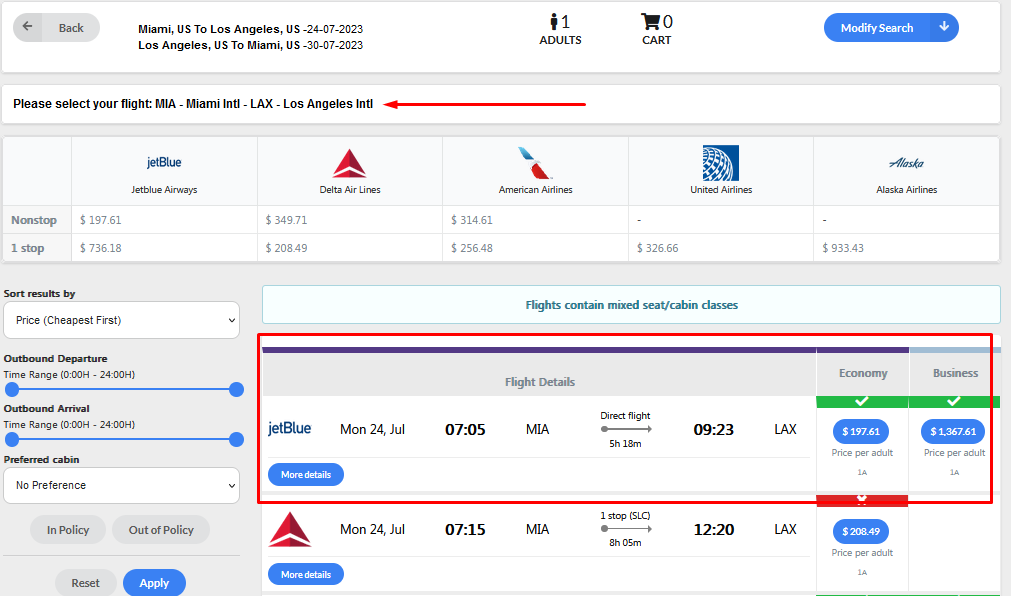Screen dimensions: 1011x596
Task: Show more details for Delta flight
Action: 306,574
